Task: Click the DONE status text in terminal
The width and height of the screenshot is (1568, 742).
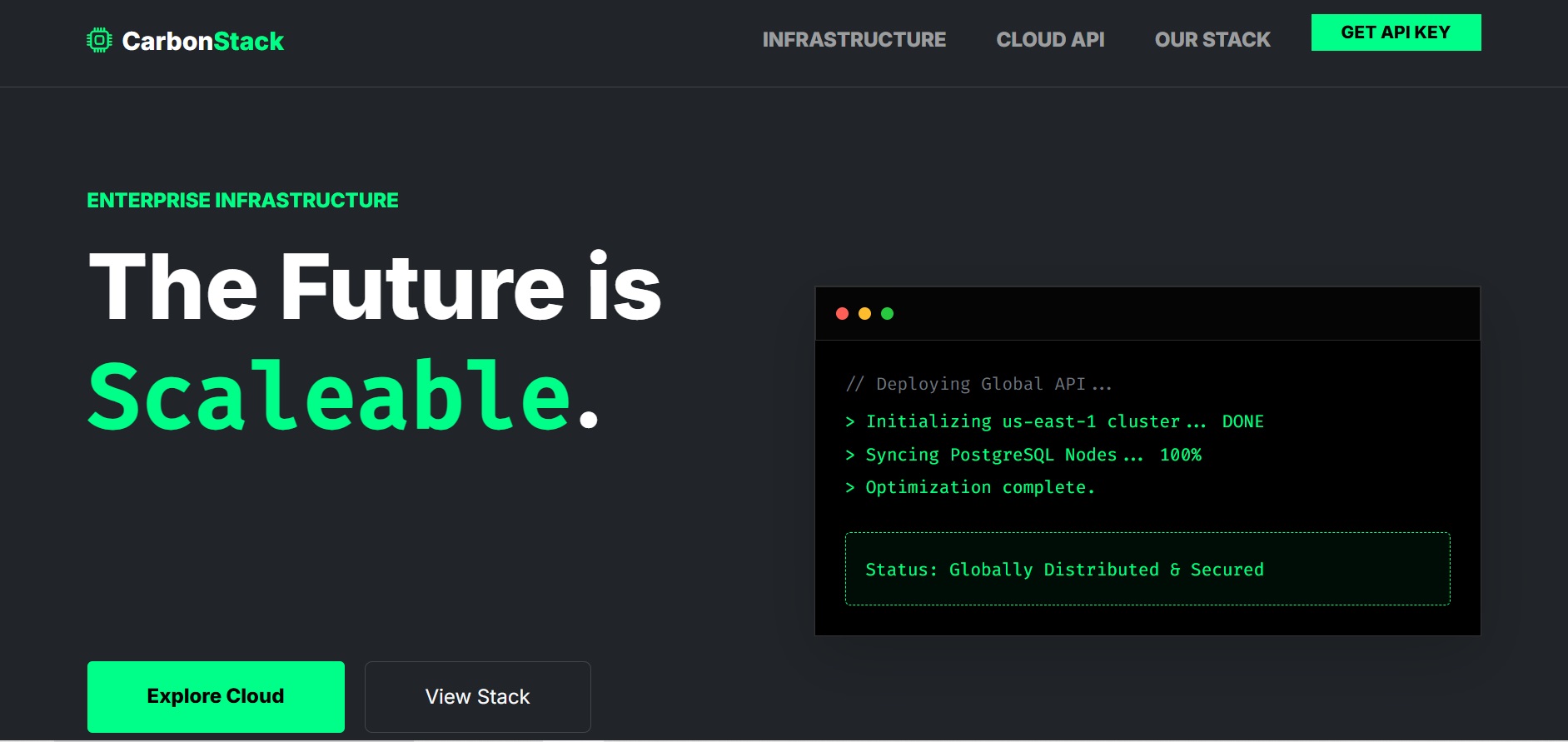Action: (1242, 421)
